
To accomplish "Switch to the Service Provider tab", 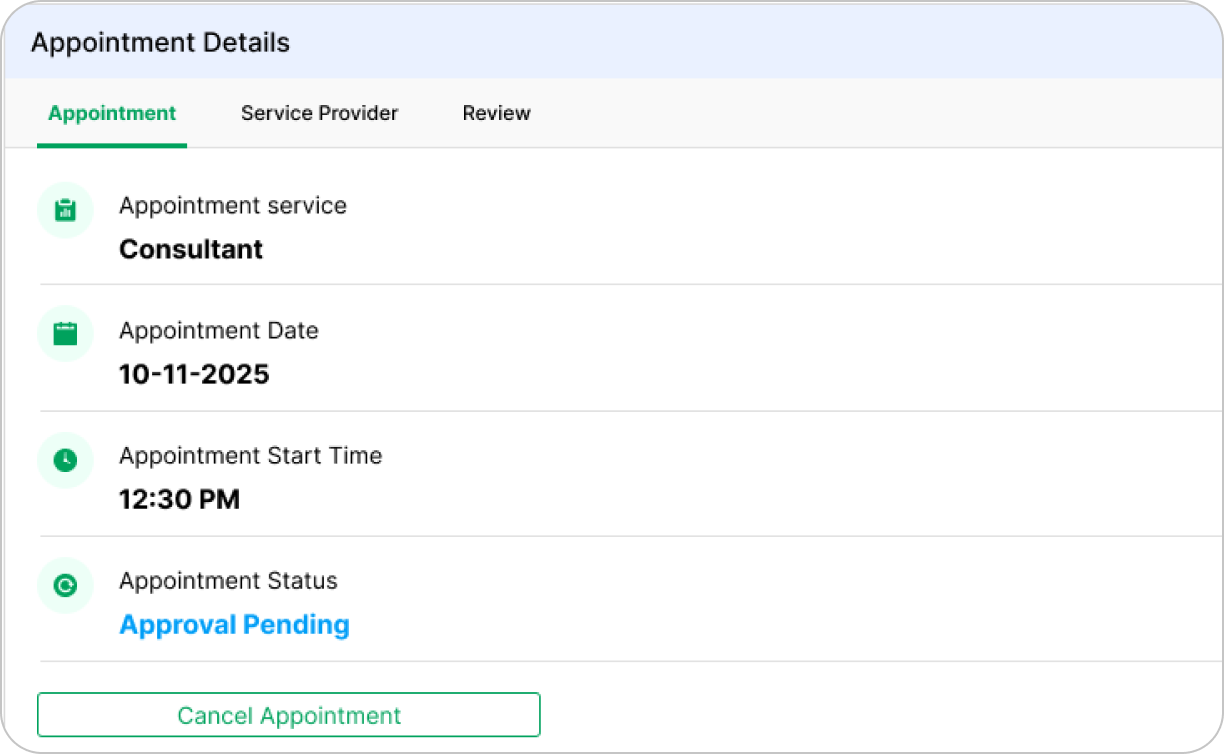I will click(319, 113).
